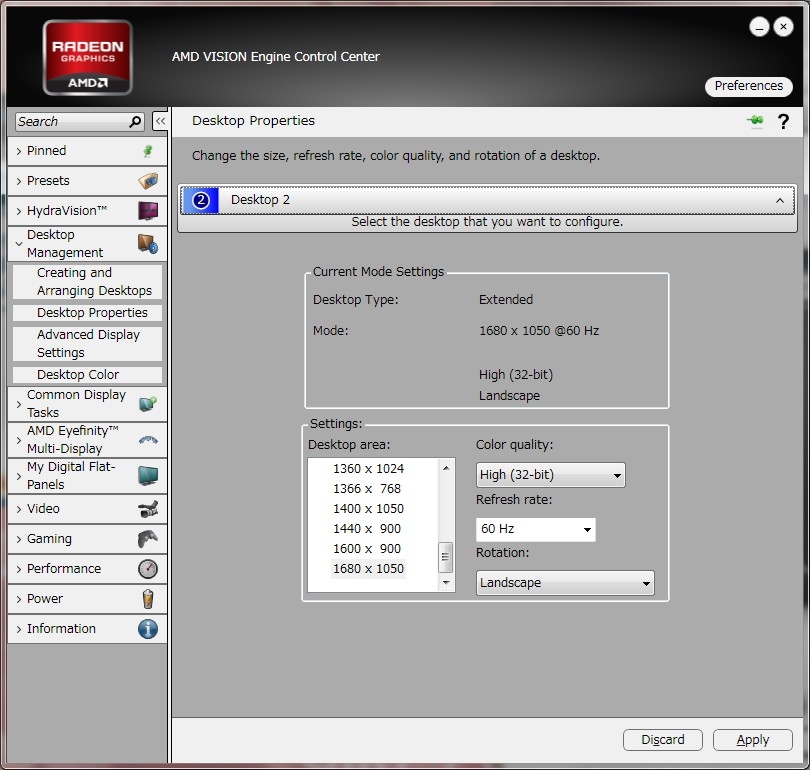Click the green pin icon in the header
810x770 pixels.
click(x=755, y=121)
